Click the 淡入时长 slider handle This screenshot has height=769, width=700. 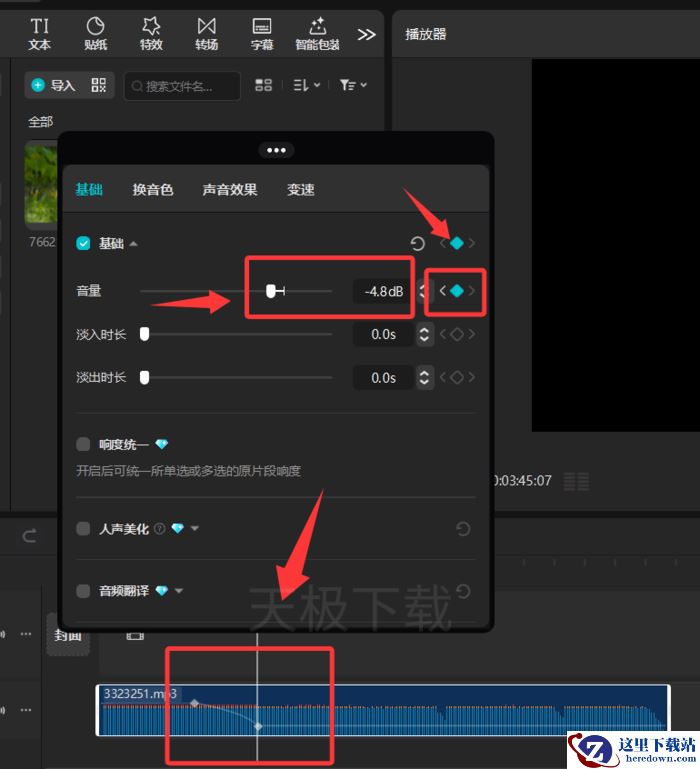coord(144,334)
